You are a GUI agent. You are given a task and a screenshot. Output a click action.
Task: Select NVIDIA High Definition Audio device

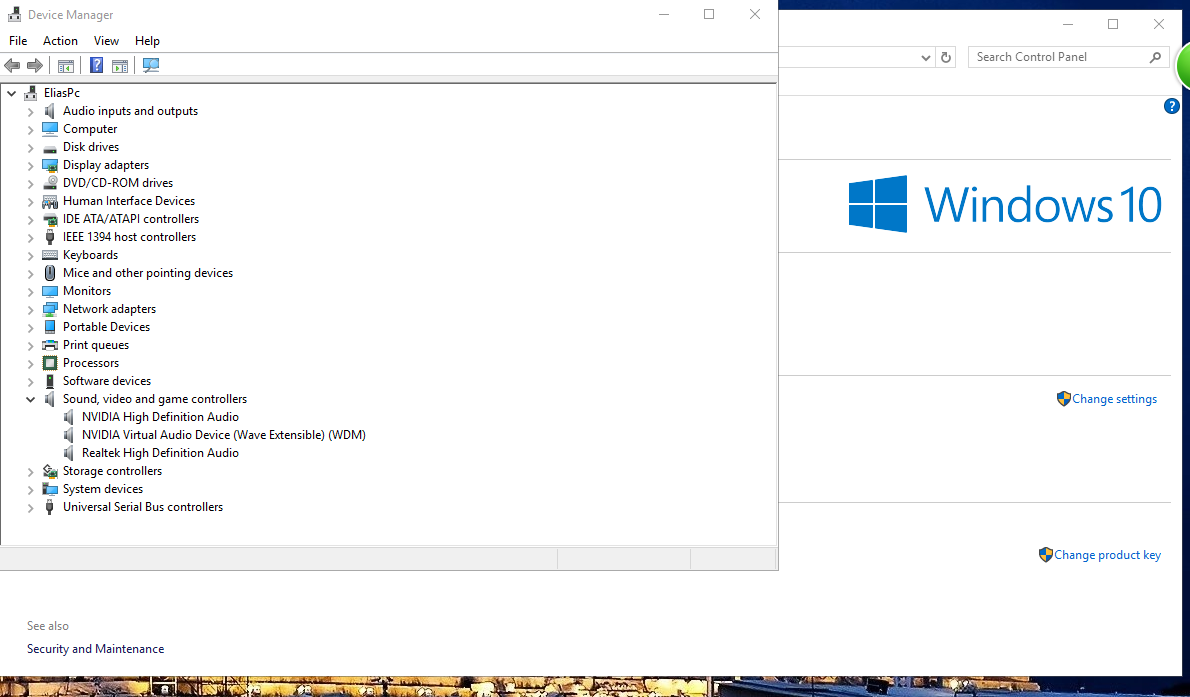[160, 417]
